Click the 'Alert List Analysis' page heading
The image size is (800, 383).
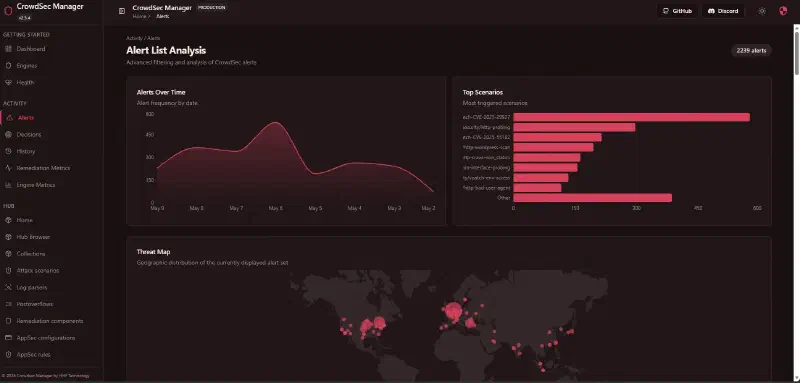click(x=166, y=50)
